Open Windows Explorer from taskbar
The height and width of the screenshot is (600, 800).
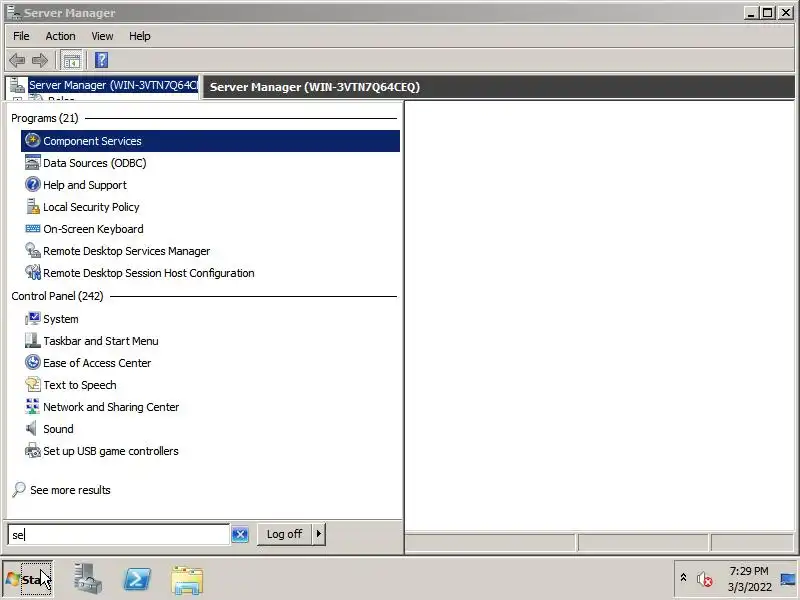point(187,580)
